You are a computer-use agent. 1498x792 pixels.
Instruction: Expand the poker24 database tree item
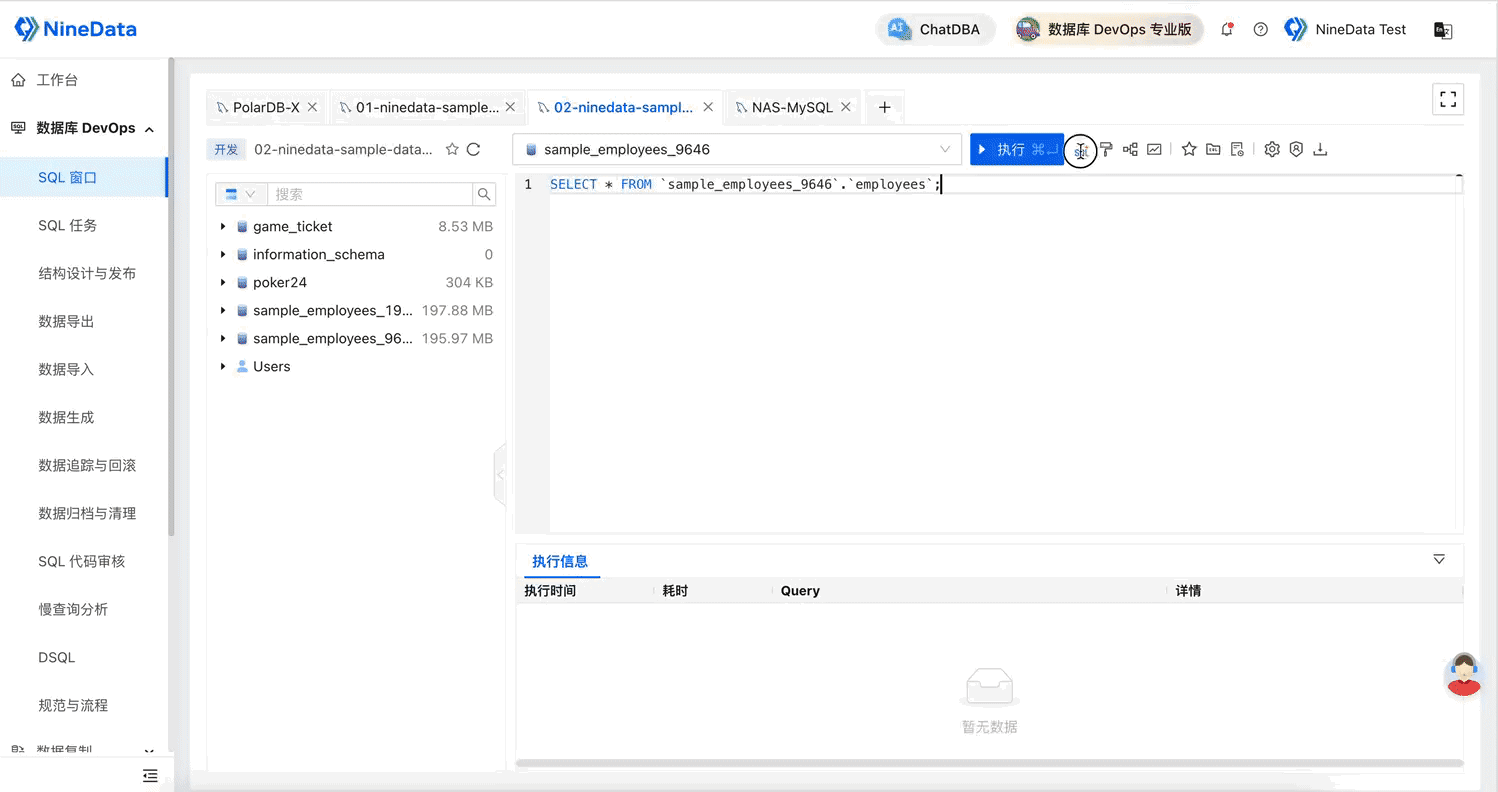pos(223,283)
